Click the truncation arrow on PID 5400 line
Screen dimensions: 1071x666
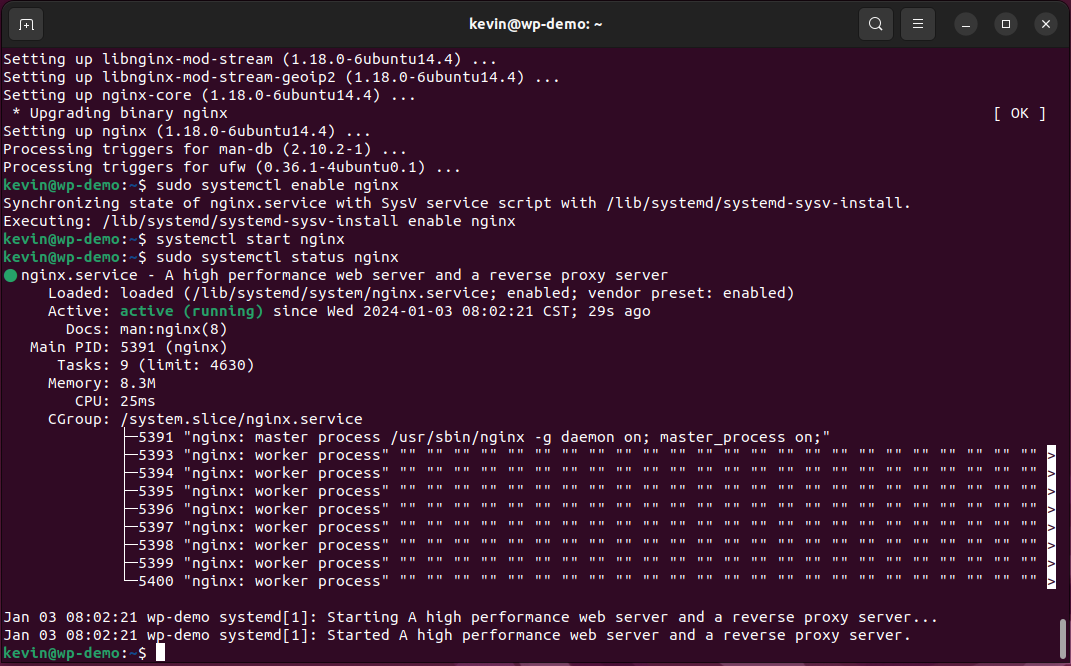1051,581
